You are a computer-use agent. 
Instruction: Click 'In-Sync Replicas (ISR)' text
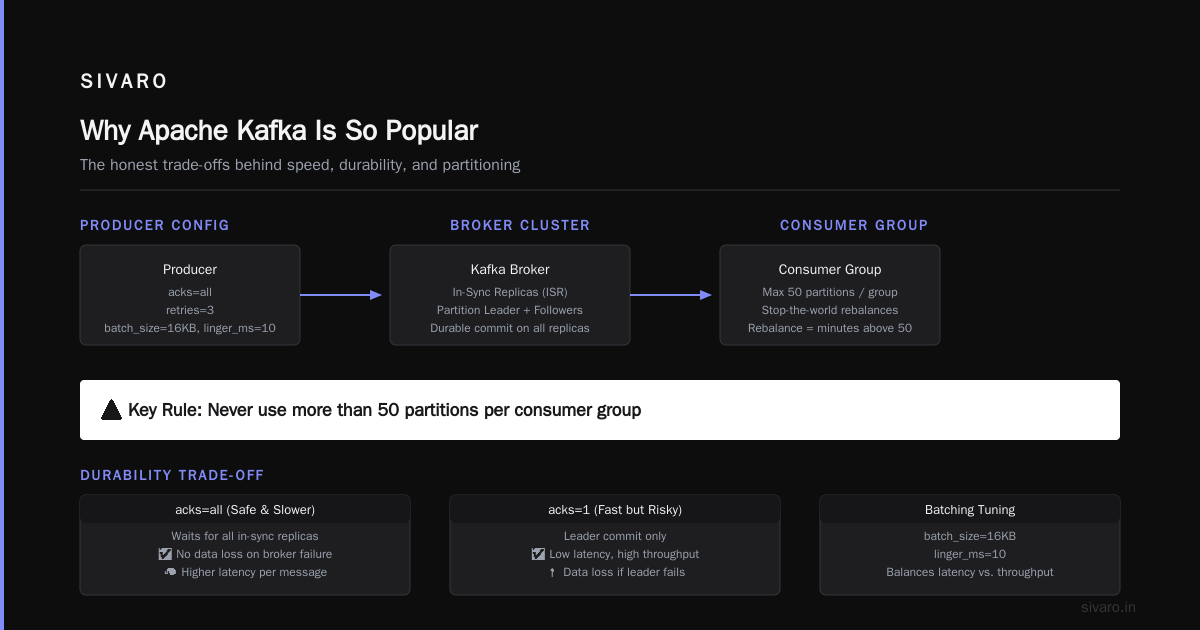pos(510,292)
